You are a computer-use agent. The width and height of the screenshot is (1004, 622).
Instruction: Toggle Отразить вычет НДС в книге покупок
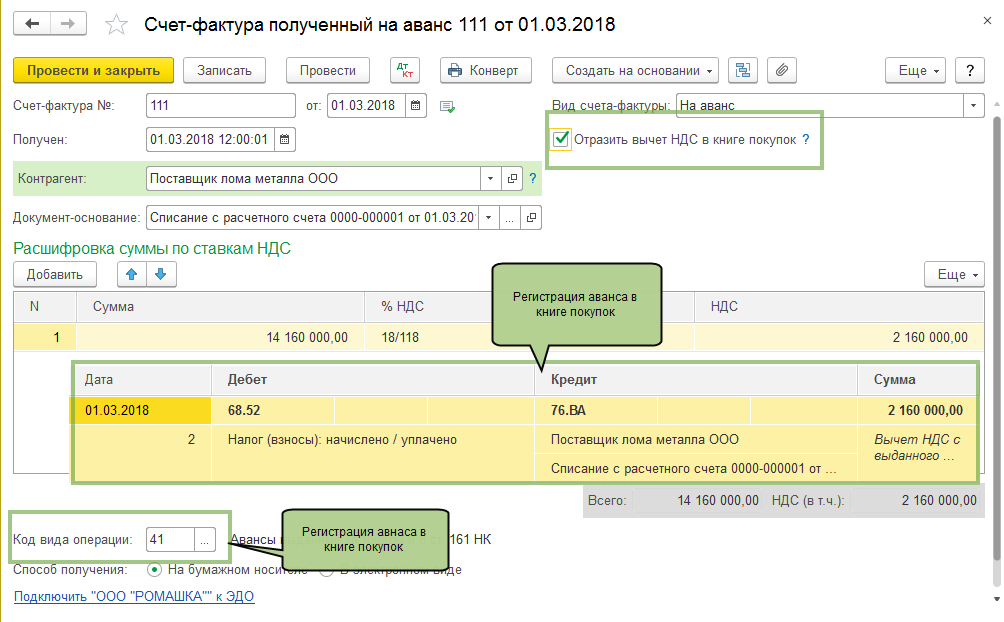point(561,139)
